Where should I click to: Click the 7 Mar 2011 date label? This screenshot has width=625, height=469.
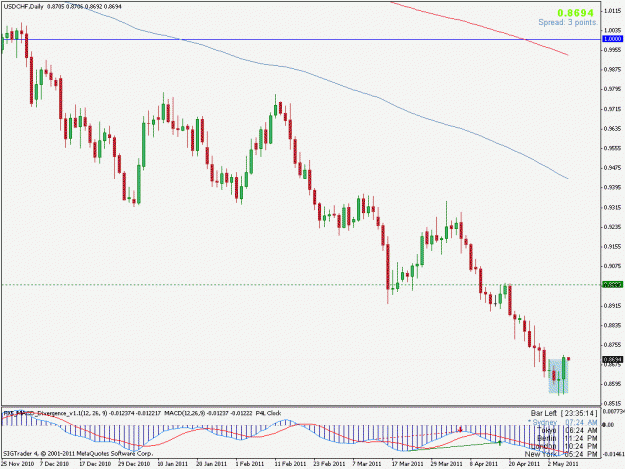point(367,464)
